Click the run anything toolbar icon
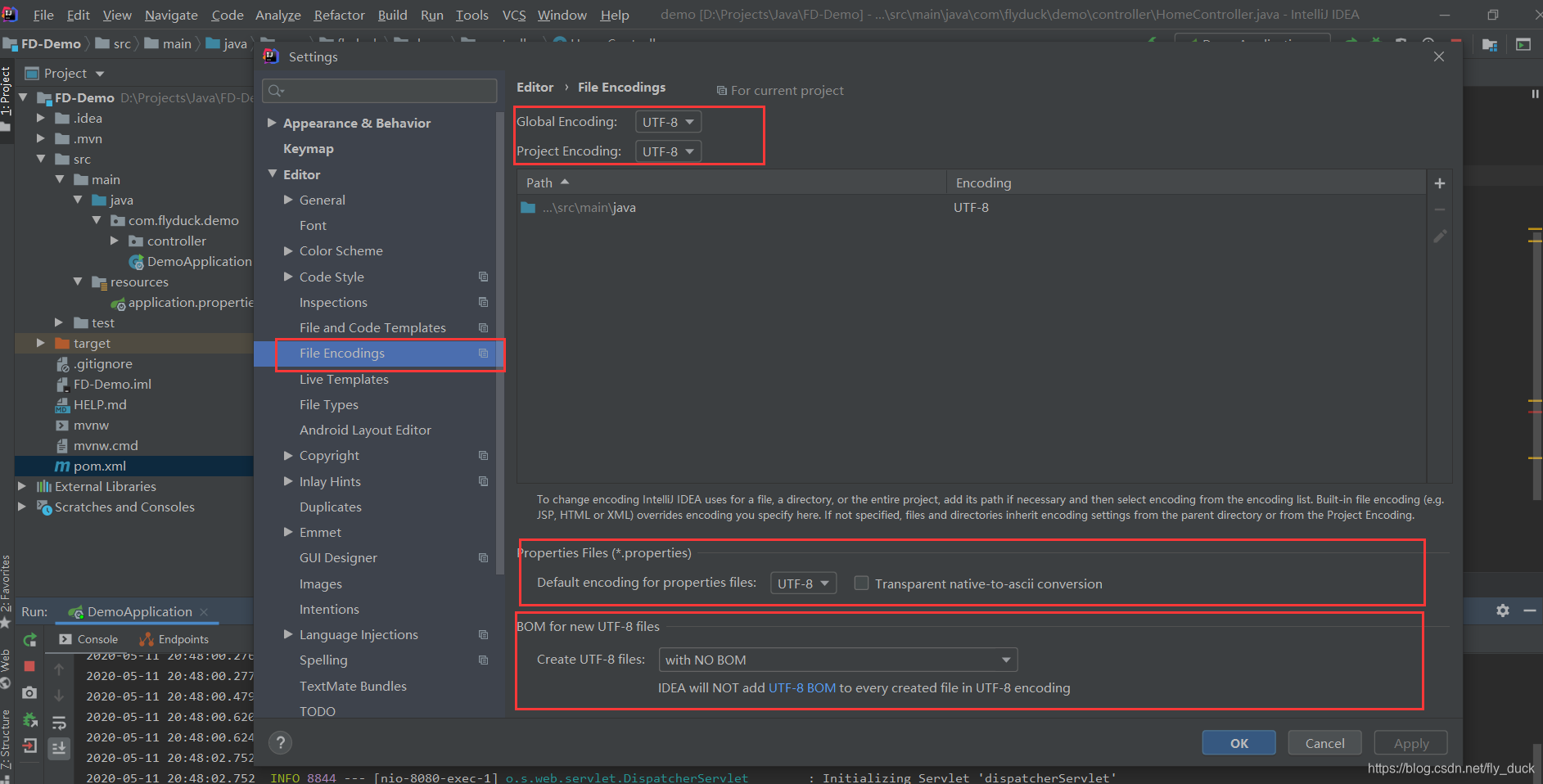 (1523, 45)
